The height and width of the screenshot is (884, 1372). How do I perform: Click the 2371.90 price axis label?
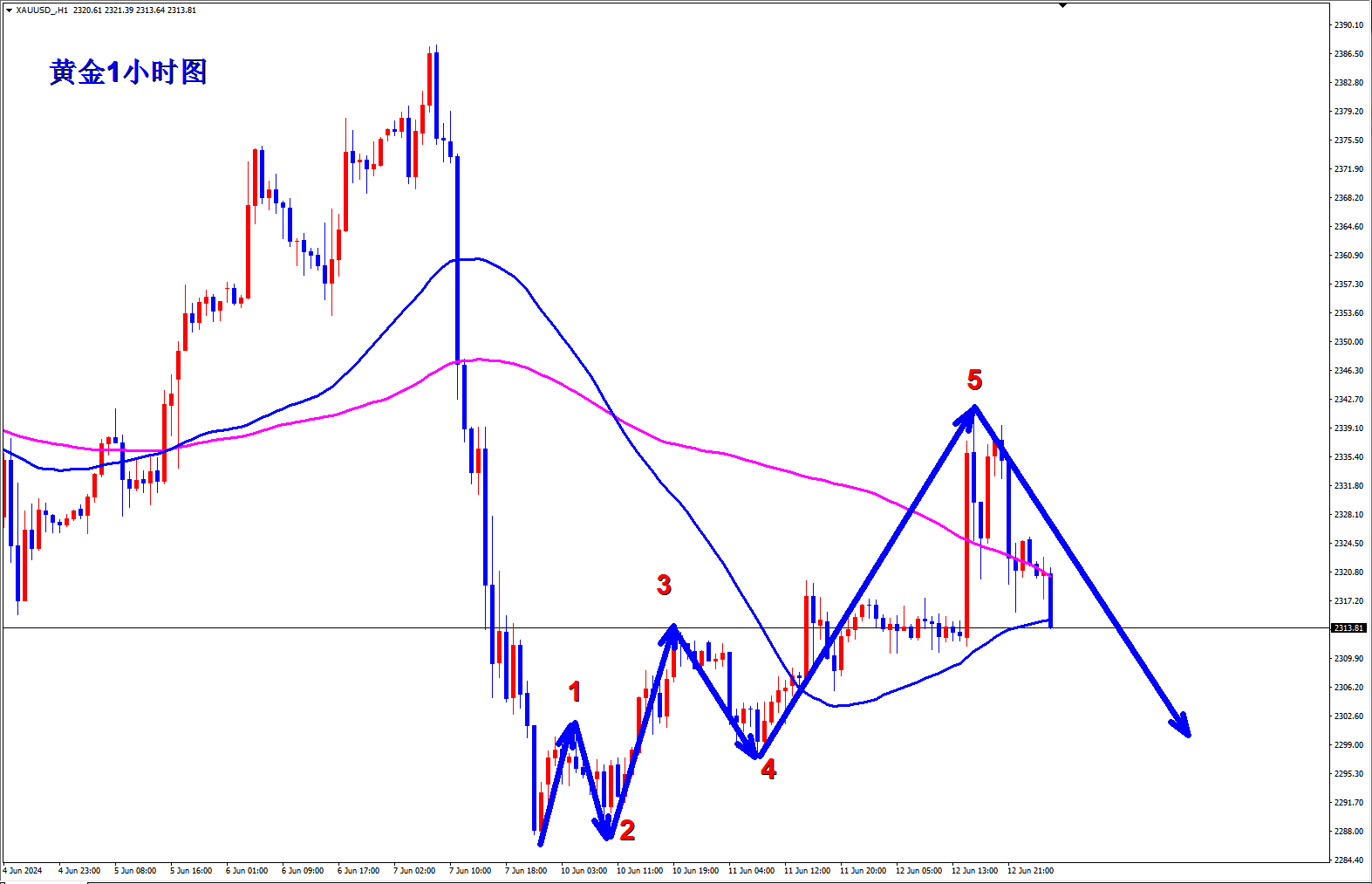(x=1348, y=169)
